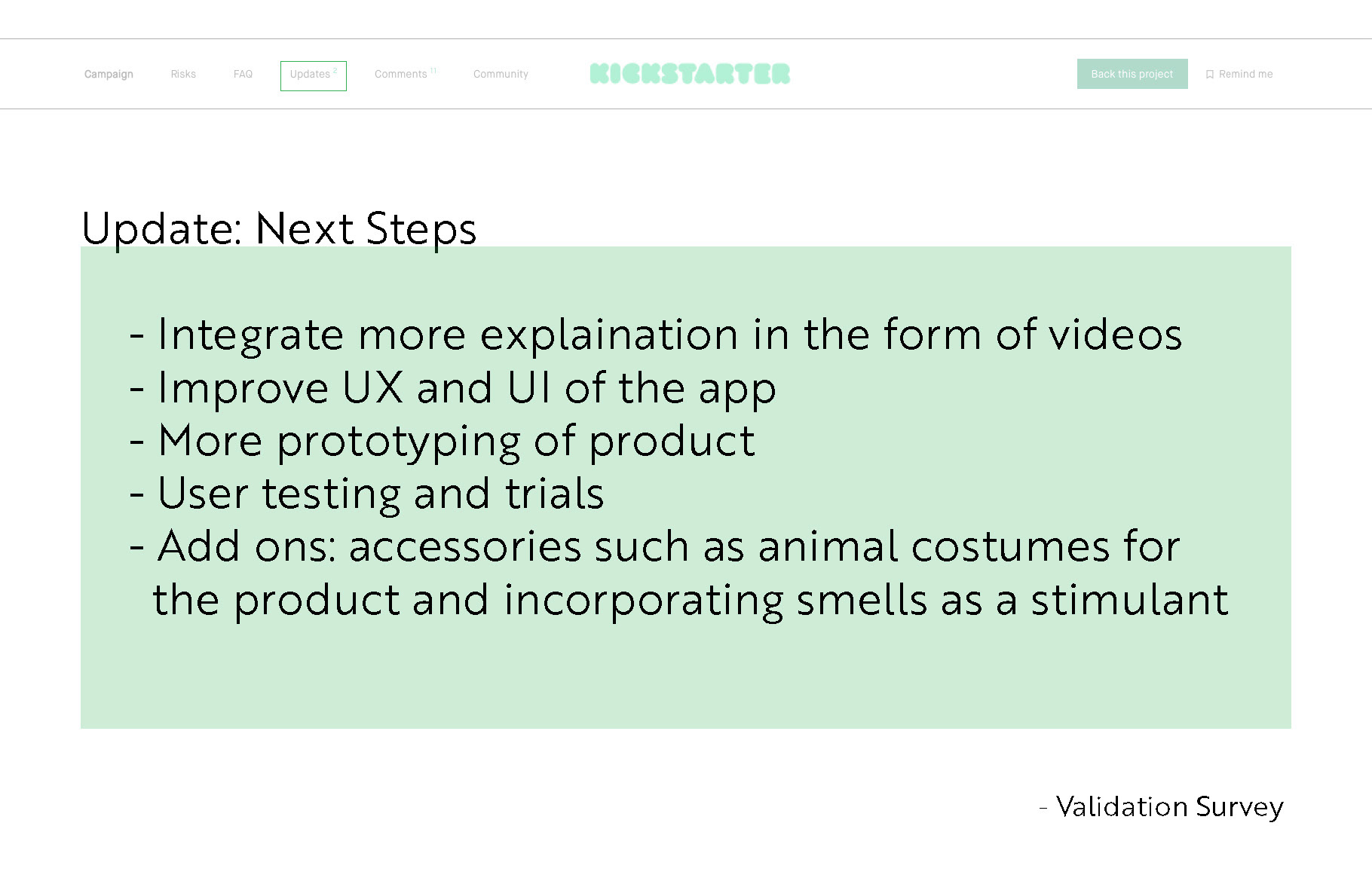Click the User testing and trials line
The height and width of the screenshot is (887, 1372).
(366, 494)
